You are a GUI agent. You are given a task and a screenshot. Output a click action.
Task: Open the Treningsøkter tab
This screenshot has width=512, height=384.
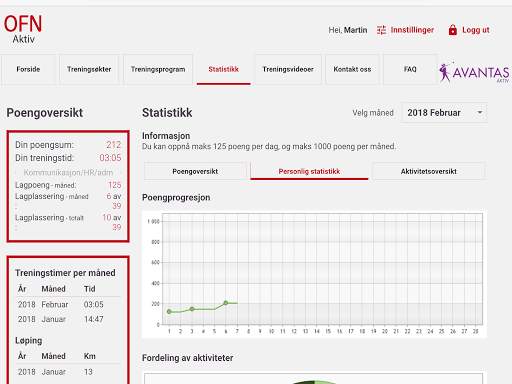point(89,69)
